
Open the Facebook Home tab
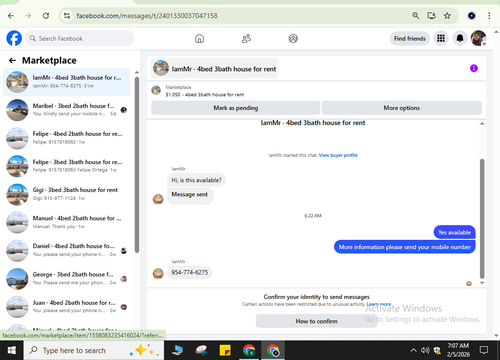(x=199, y=39)
